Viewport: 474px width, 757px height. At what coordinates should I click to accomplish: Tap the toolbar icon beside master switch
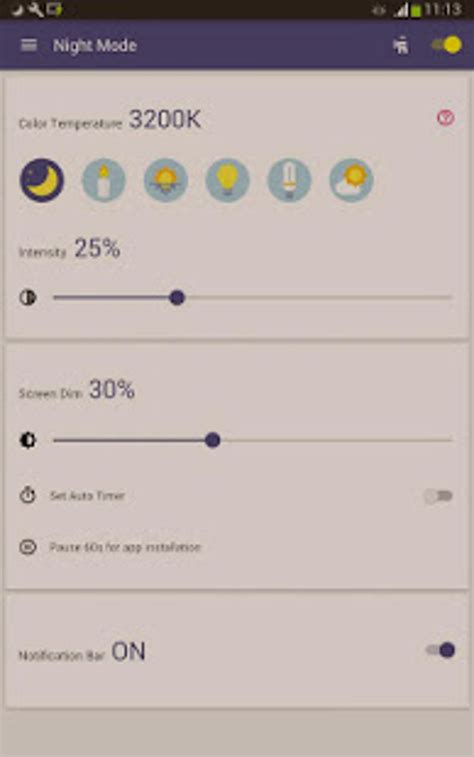[x=401, y=46]
